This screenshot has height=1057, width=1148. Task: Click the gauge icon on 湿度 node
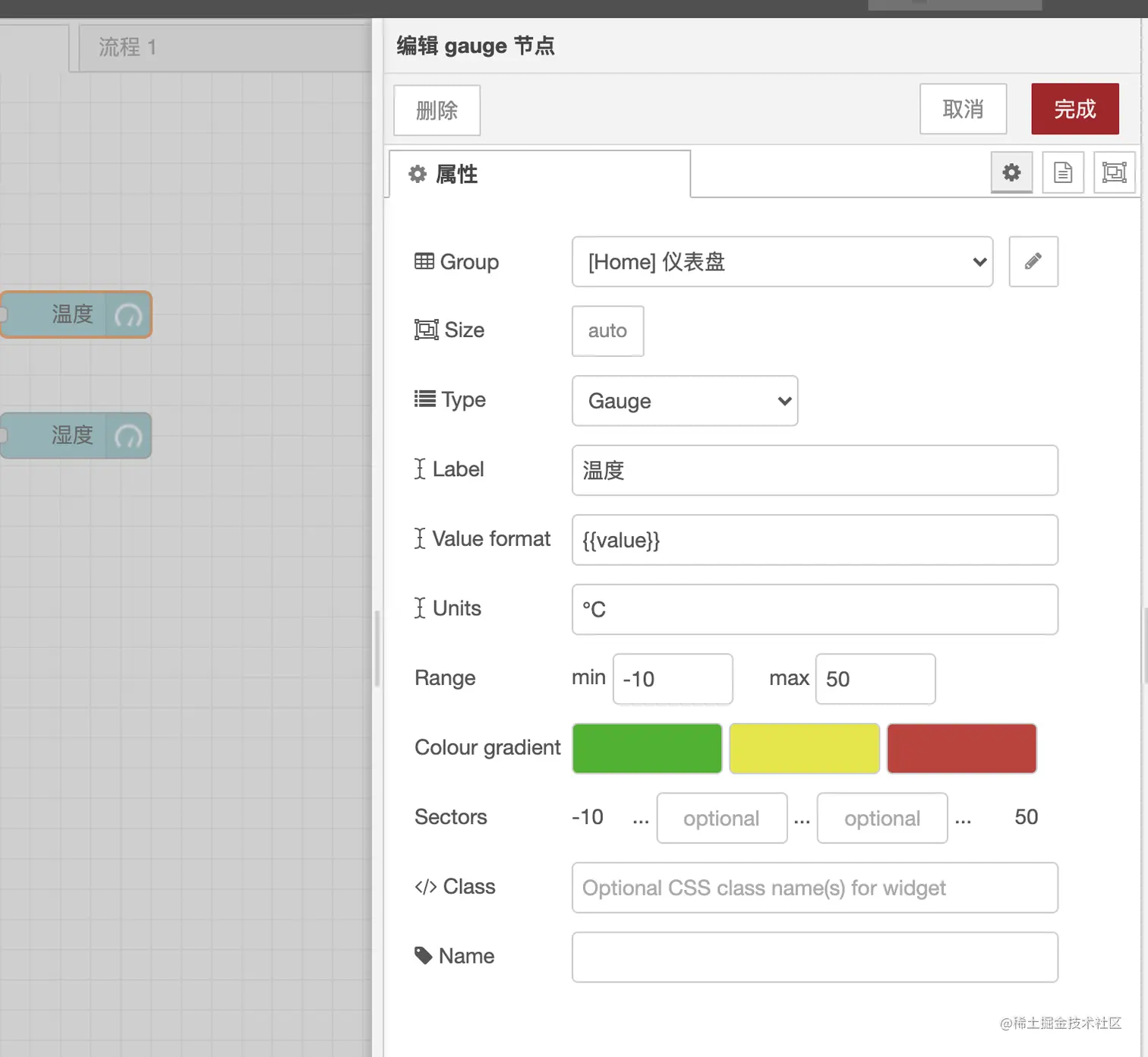click(x=128, y=436)
